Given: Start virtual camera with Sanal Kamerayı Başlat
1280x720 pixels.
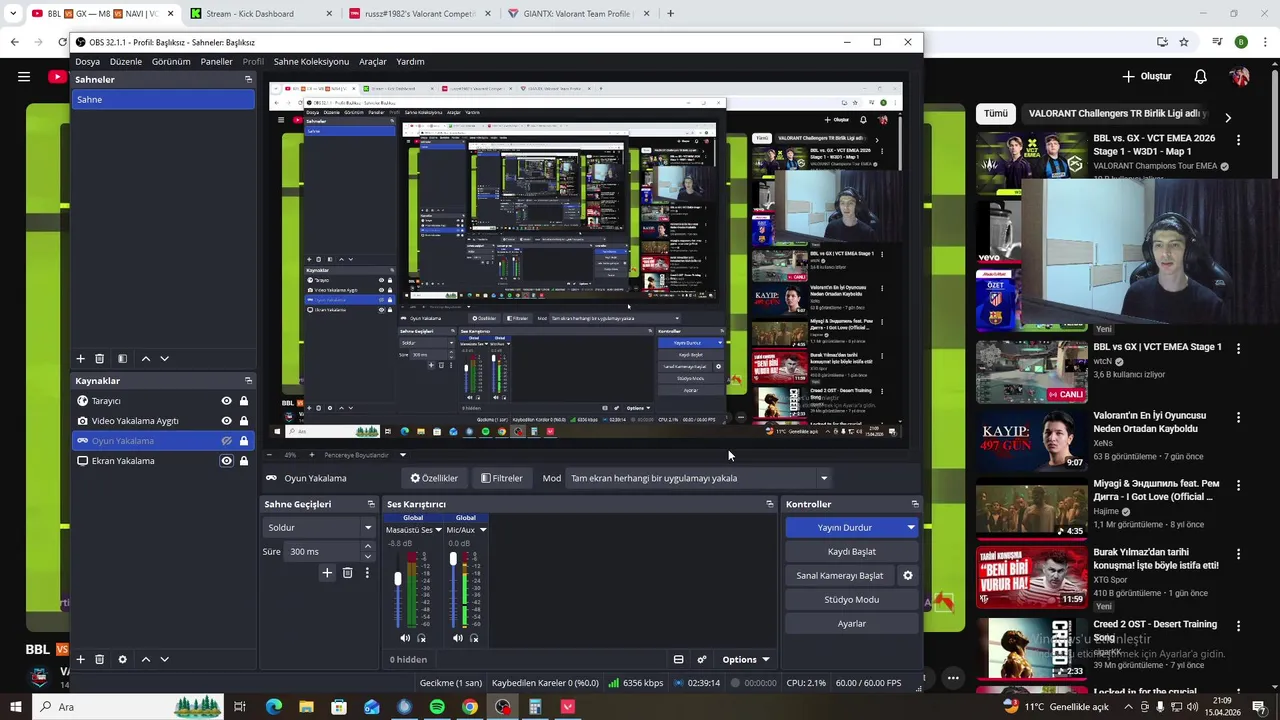Looking at the screenshot, I should coord(840,576).
